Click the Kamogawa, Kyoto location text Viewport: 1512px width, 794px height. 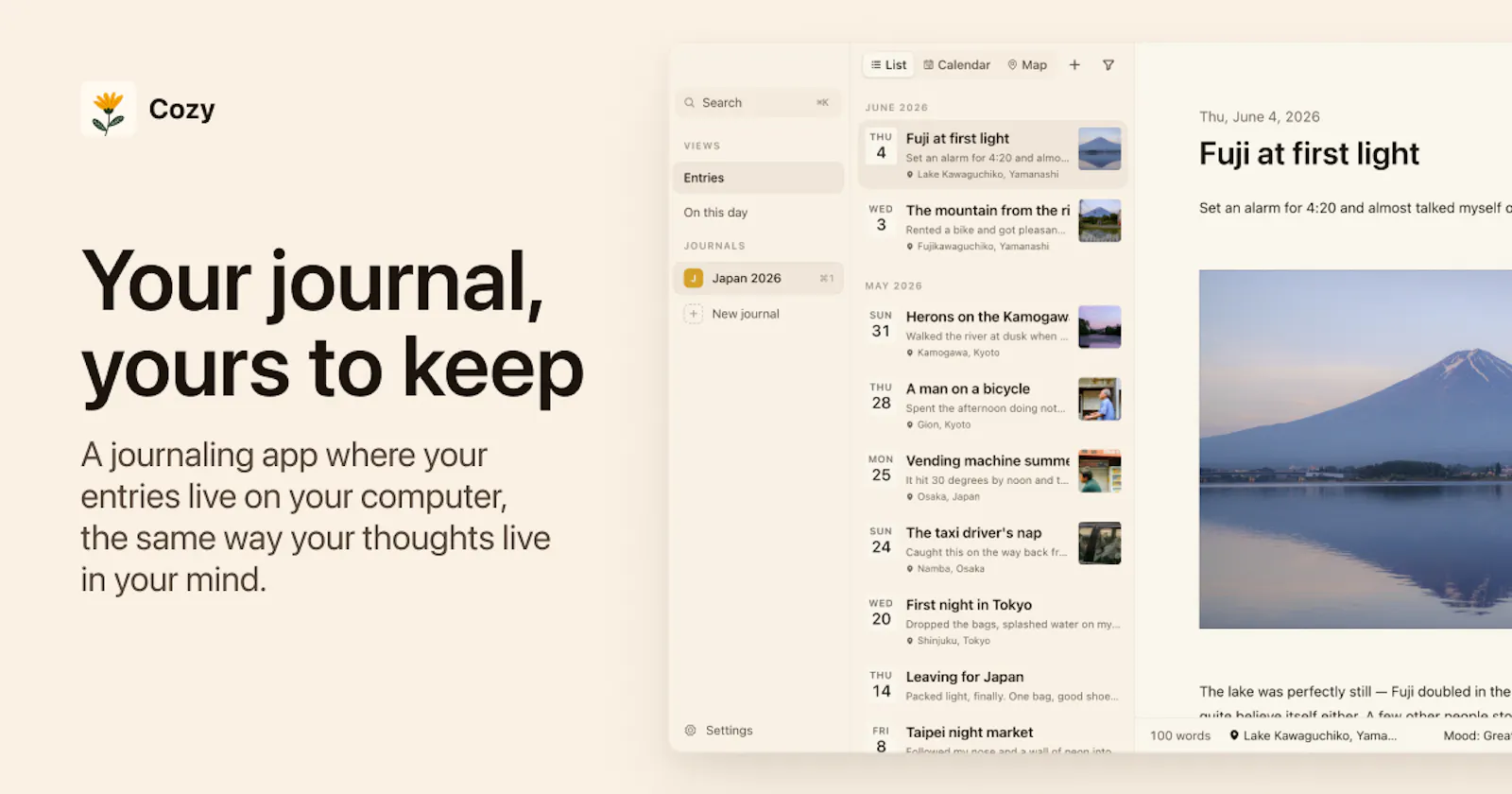point(958,353)
